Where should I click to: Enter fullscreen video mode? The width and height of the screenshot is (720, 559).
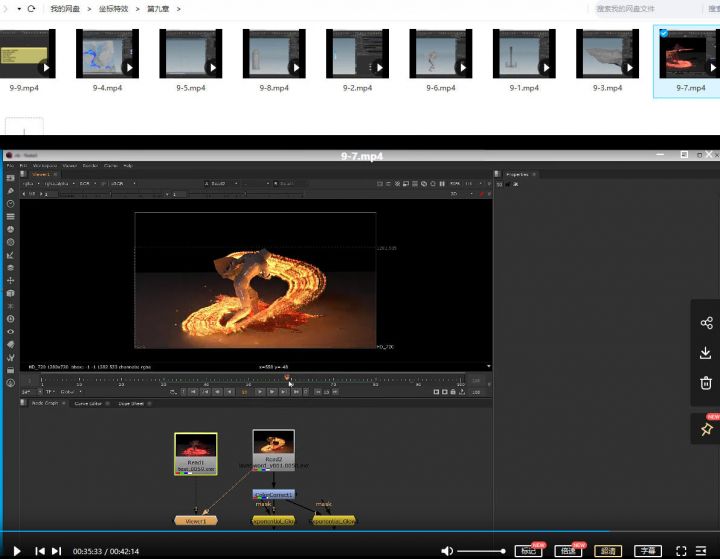pos(681,551)
